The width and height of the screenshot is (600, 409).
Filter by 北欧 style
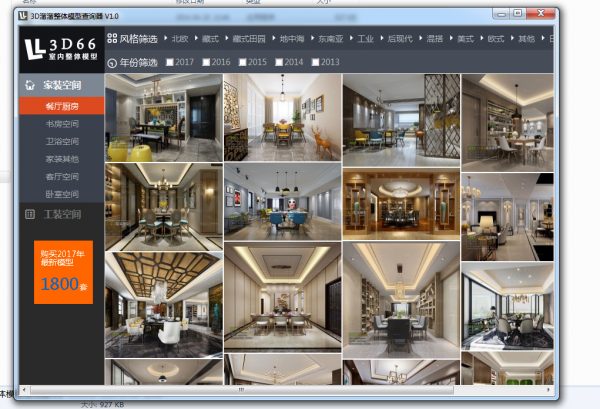tap(179, 39)
